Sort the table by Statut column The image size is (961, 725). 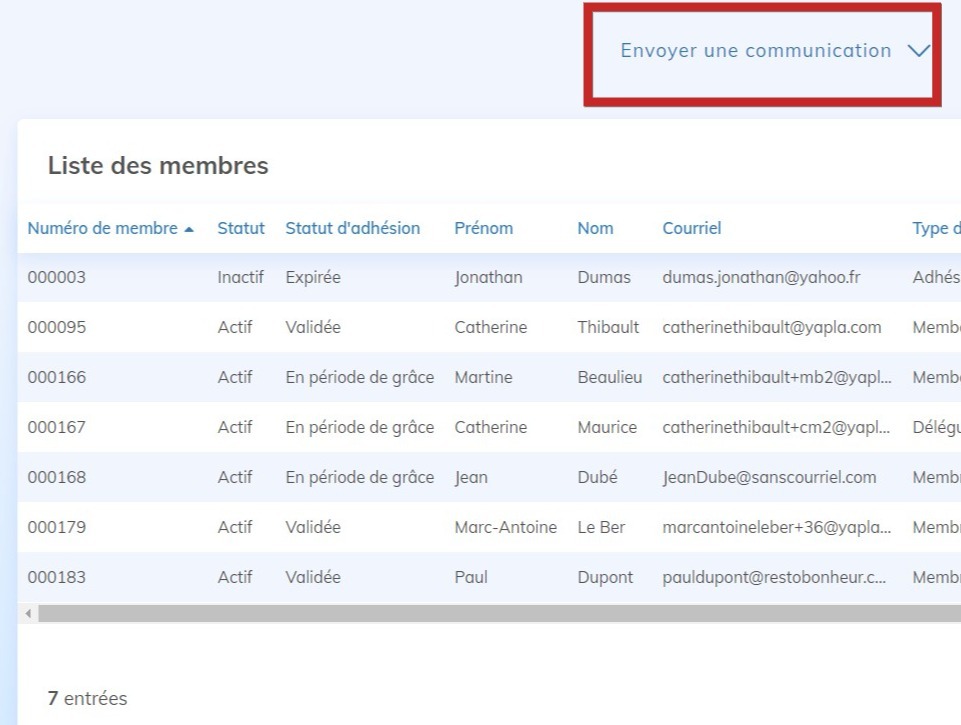pos(240,228)
